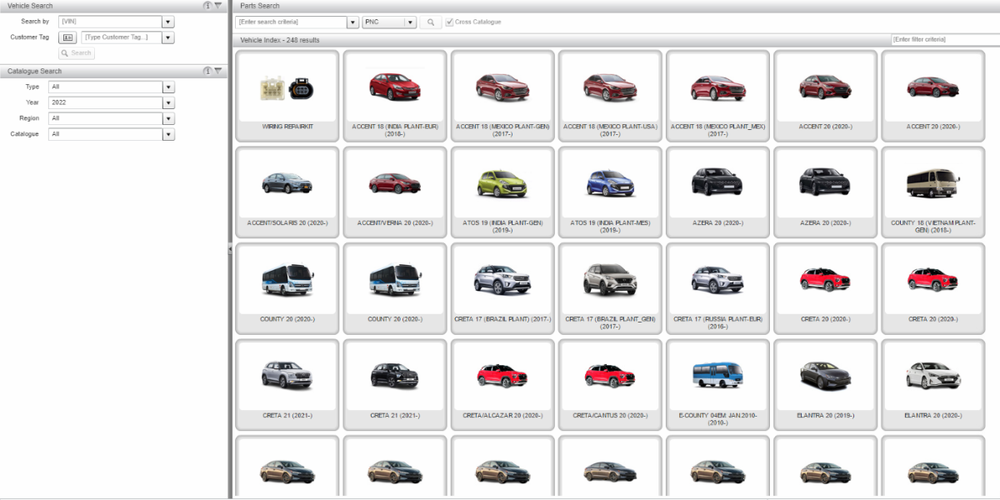The width and height of the screenshot is (1000, 500).
Task: Open ACCENT 18 (MEXICO PLANT_MEX) card
Action: [x=717, y=96]
